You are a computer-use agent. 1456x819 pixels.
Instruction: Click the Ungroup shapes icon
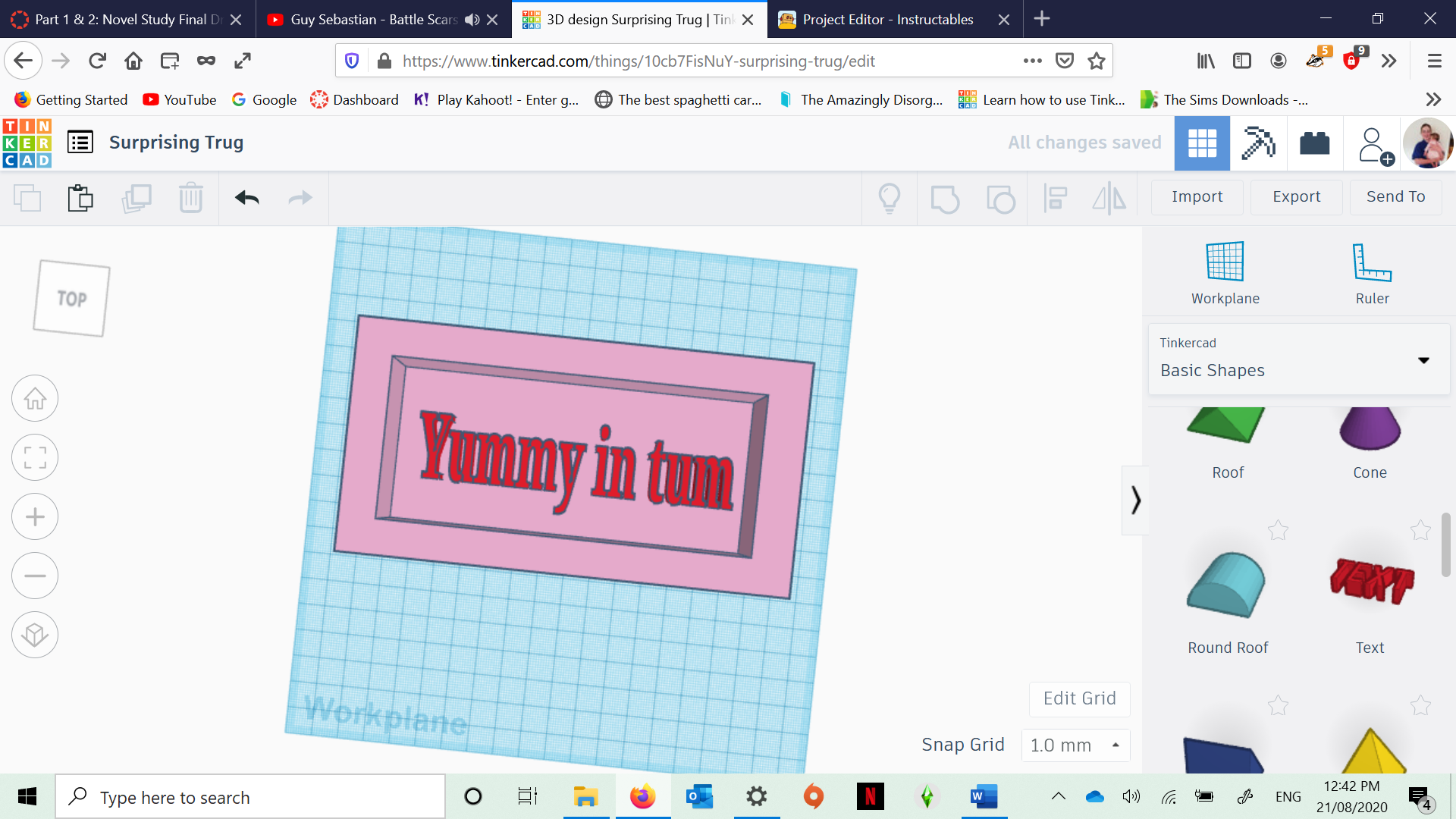(x=1001, y=199)
